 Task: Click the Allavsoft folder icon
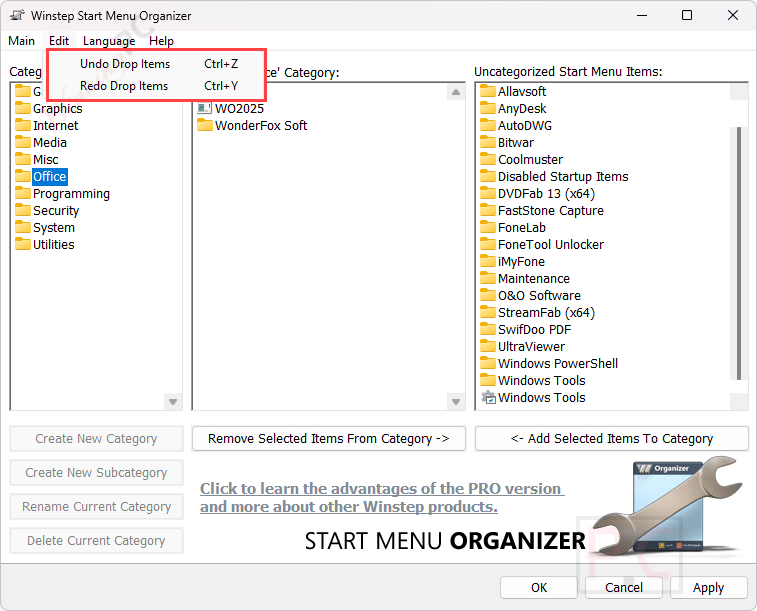[488, 91]
